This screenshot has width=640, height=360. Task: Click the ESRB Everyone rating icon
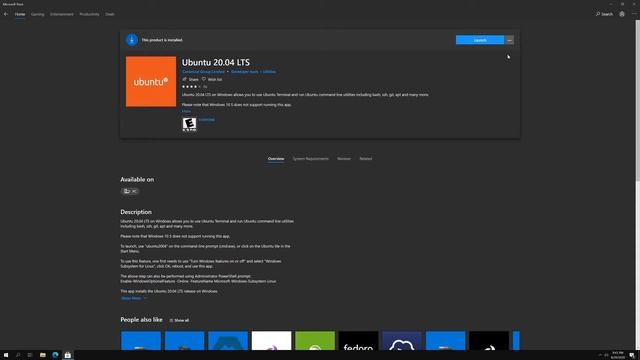[x=189, y=124]
